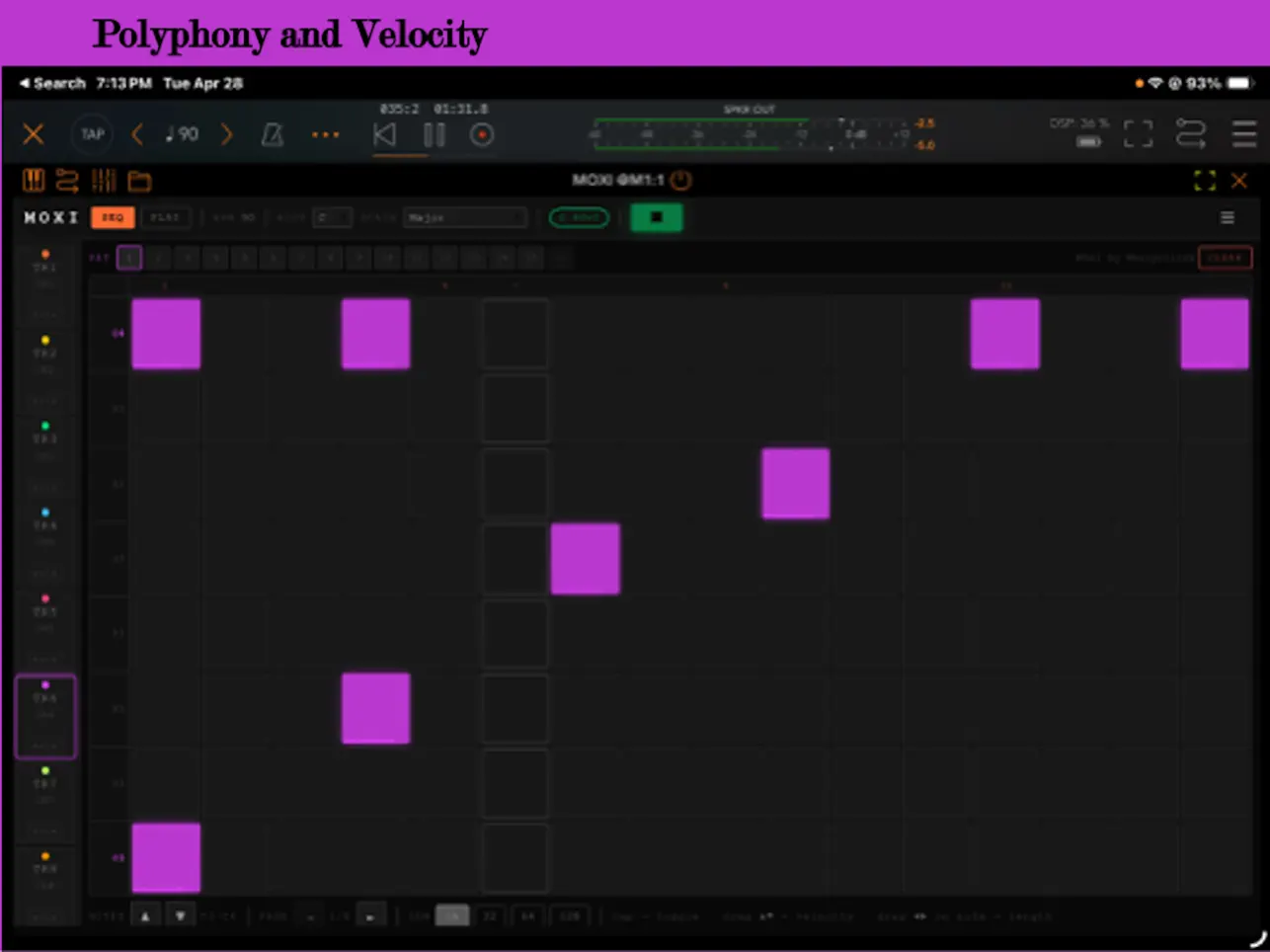
Task: Decrease tempo with the left chevron
Action: point(137,134)
